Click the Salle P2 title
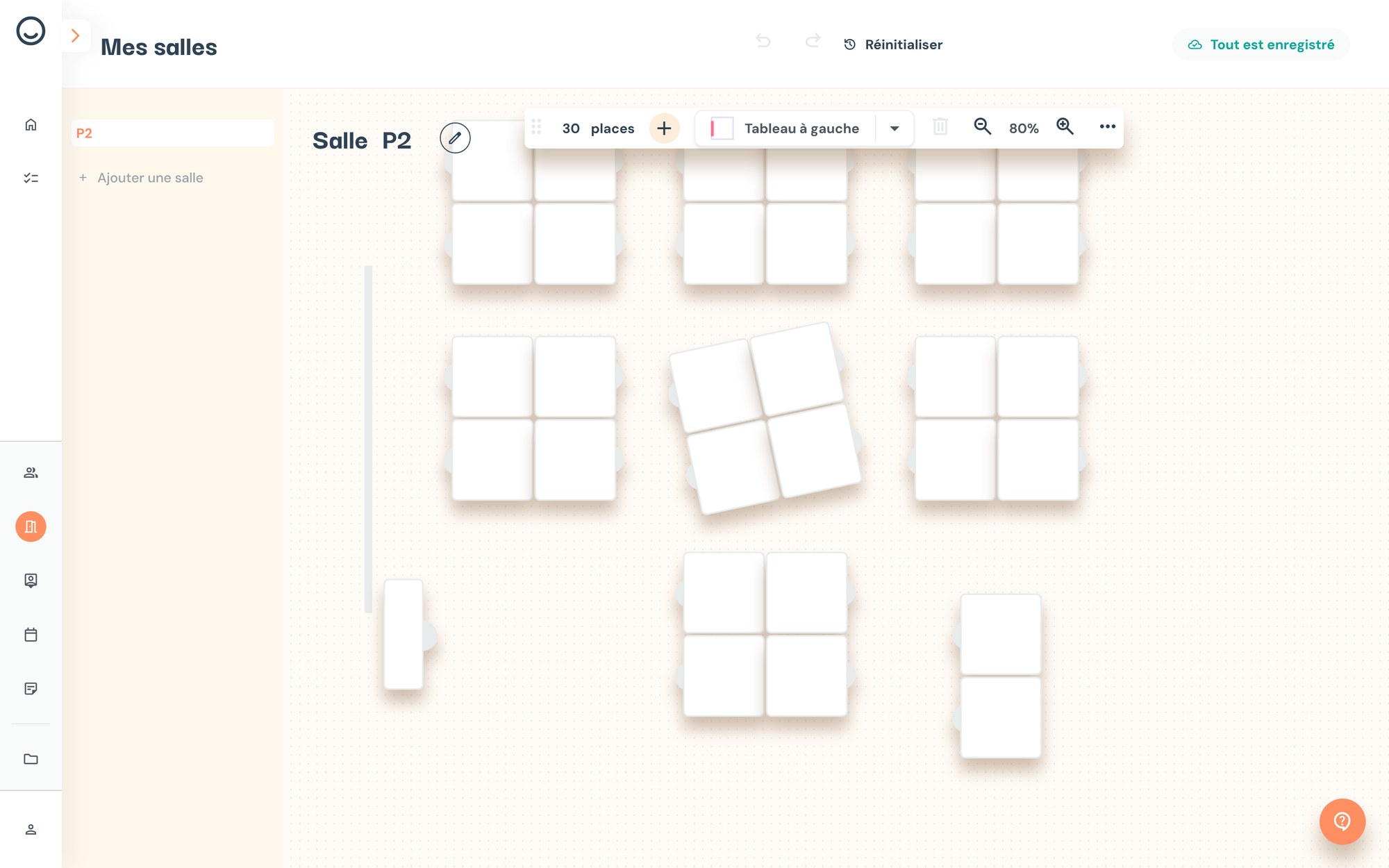 362,141
